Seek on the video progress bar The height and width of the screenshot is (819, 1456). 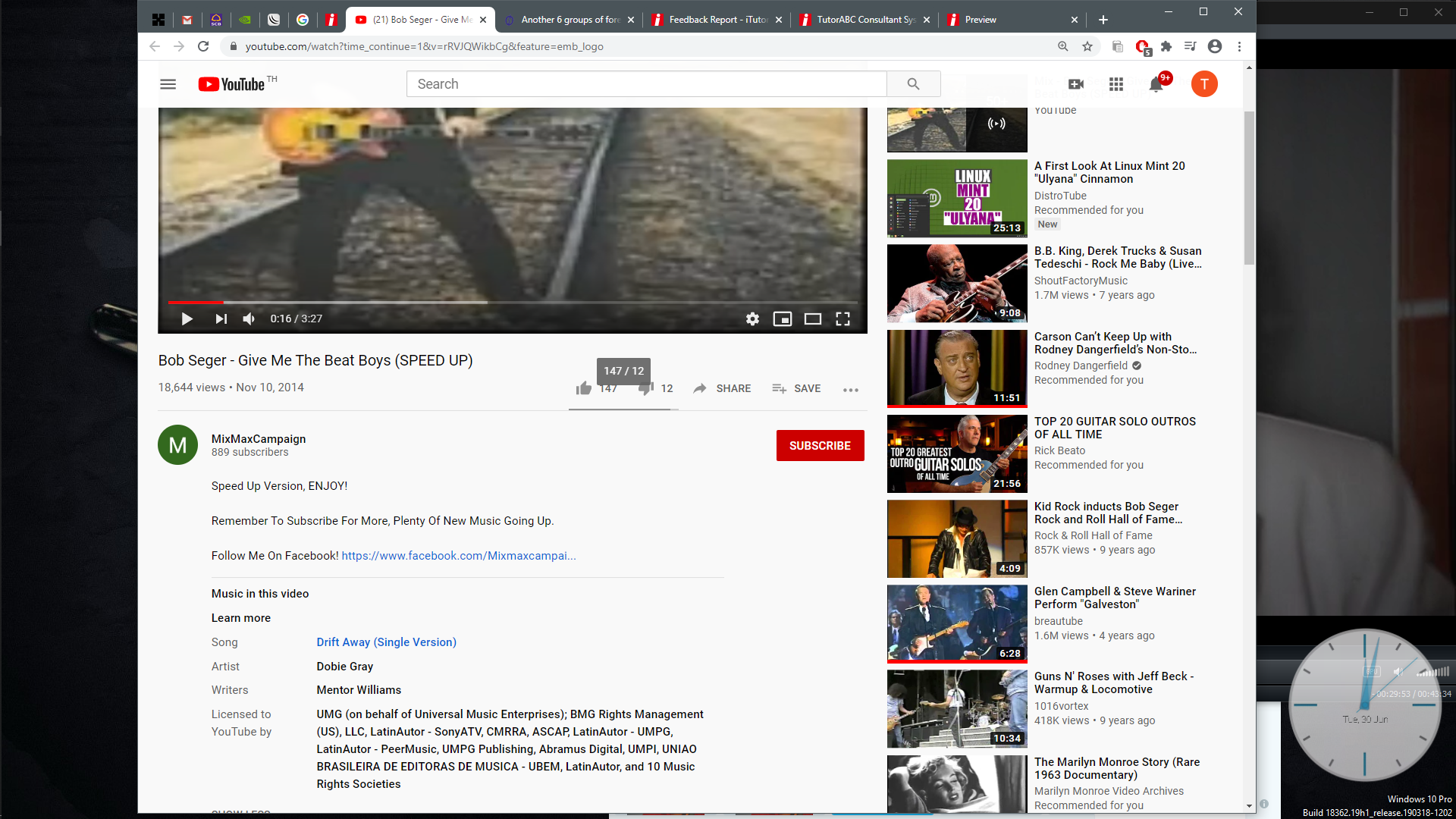(x=513, y=303)
